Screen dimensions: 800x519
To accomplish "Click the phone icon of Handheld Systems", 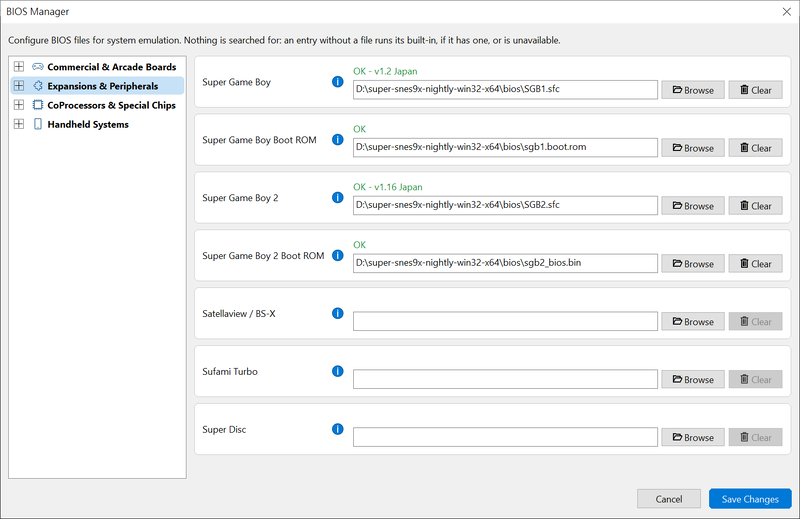I will click(x=38, y=124).
